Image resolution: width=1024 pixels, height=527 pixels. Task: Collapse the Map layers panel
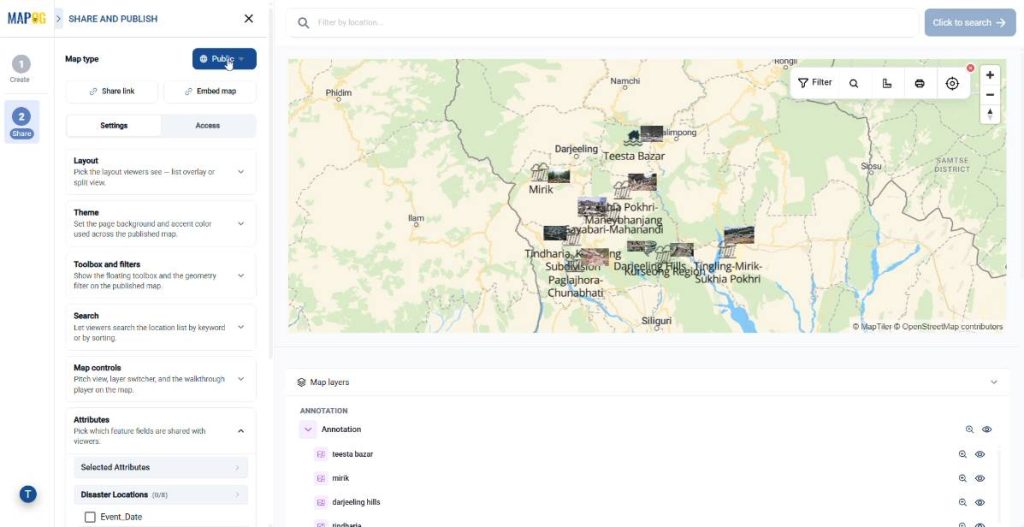[x=993, y=382]
